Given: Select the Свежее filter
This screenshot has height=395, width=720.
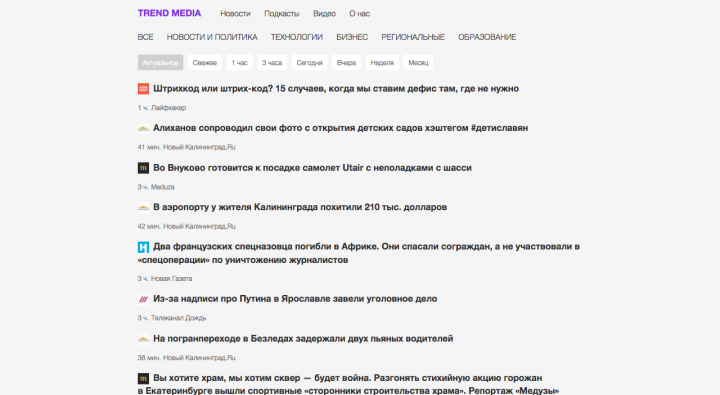Looking at the screenshot, I should coord(205,62).
